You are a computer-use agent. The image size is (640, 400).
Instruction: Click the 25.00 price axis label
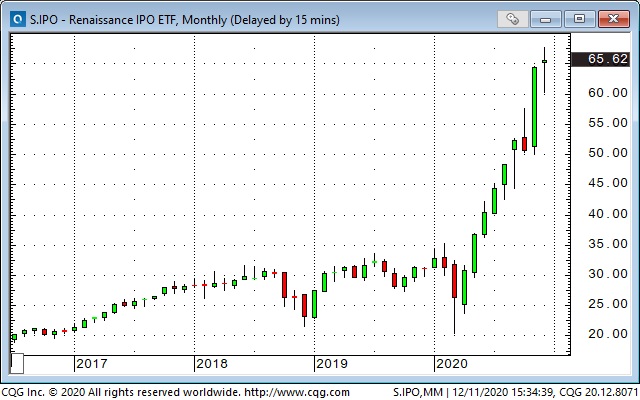pyautogui.click(x=608, y=304)
